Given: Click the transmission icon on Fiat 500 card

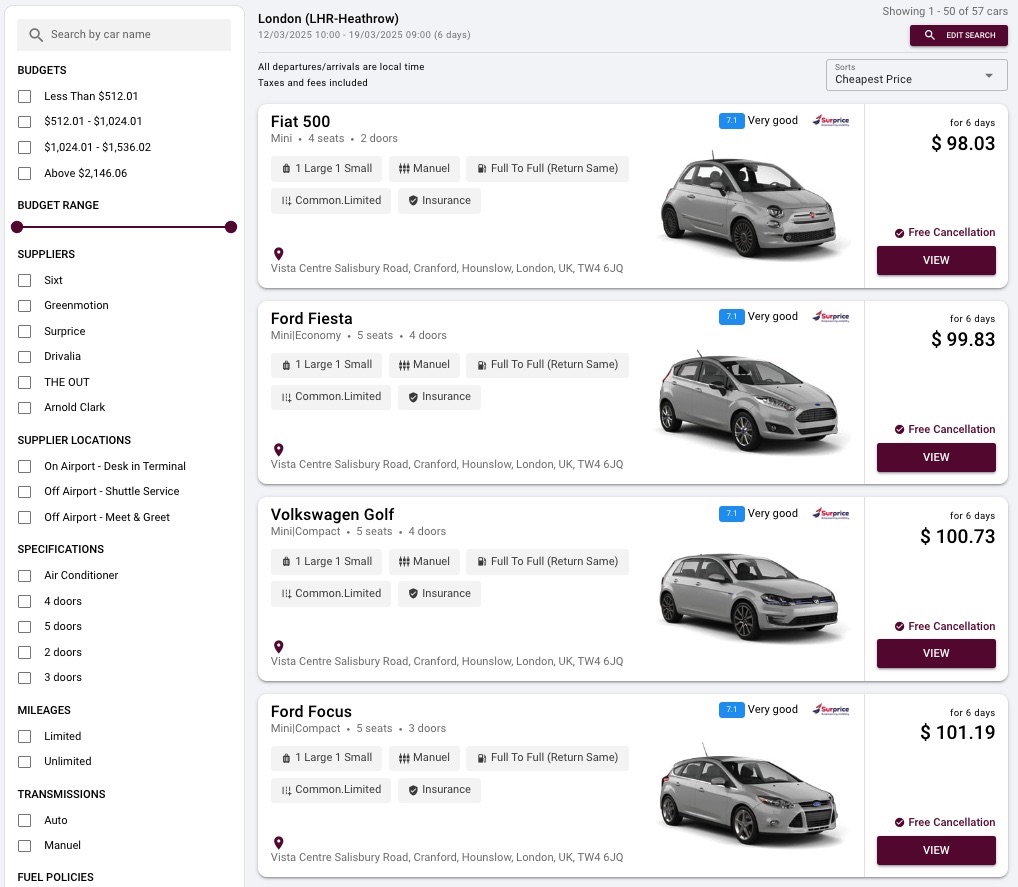Looking at the screenshot, I should pos(404,169).
